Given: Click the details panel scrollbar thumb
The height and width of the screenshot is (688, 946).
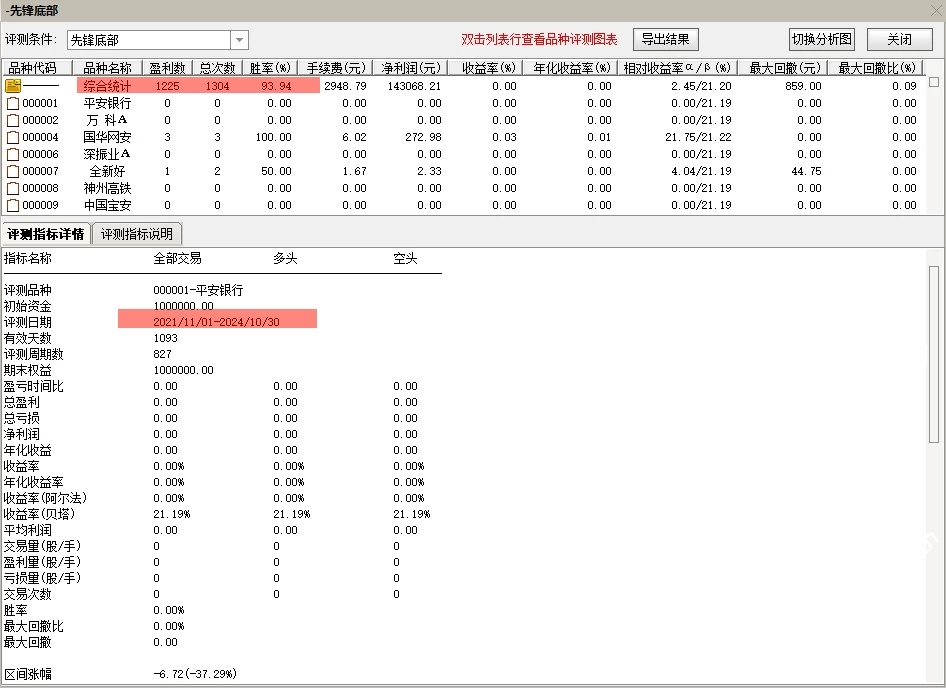Looking at the screenshot, I should pos(934,354).
